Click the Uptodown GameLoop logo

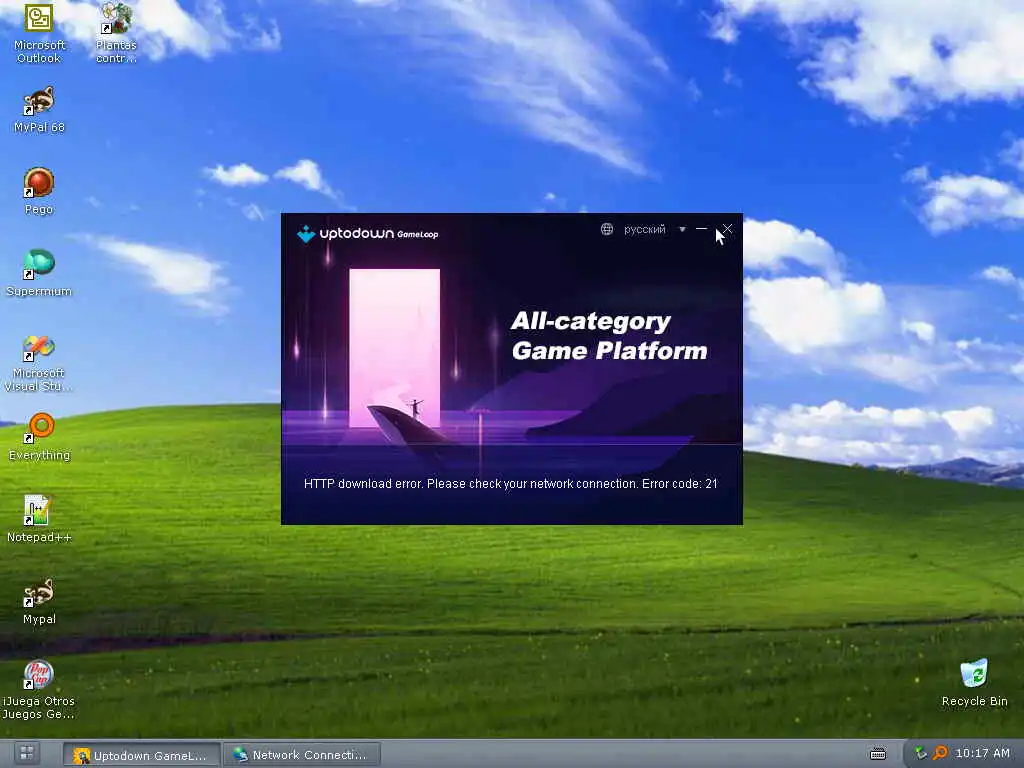(x=368, y=233)
